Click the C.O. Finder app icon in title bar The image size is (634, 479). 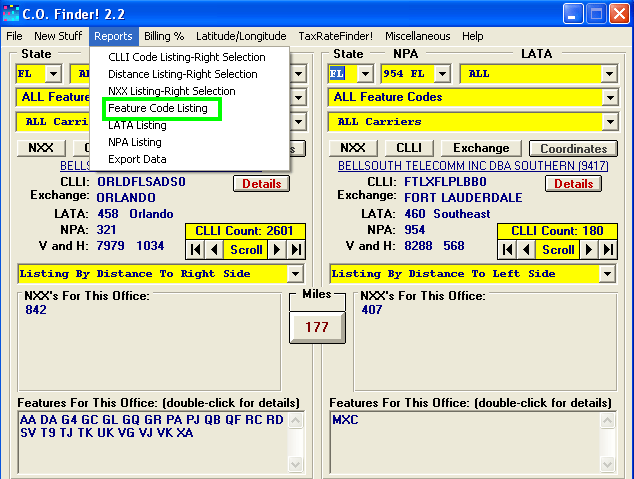click(x=11, y=13)
